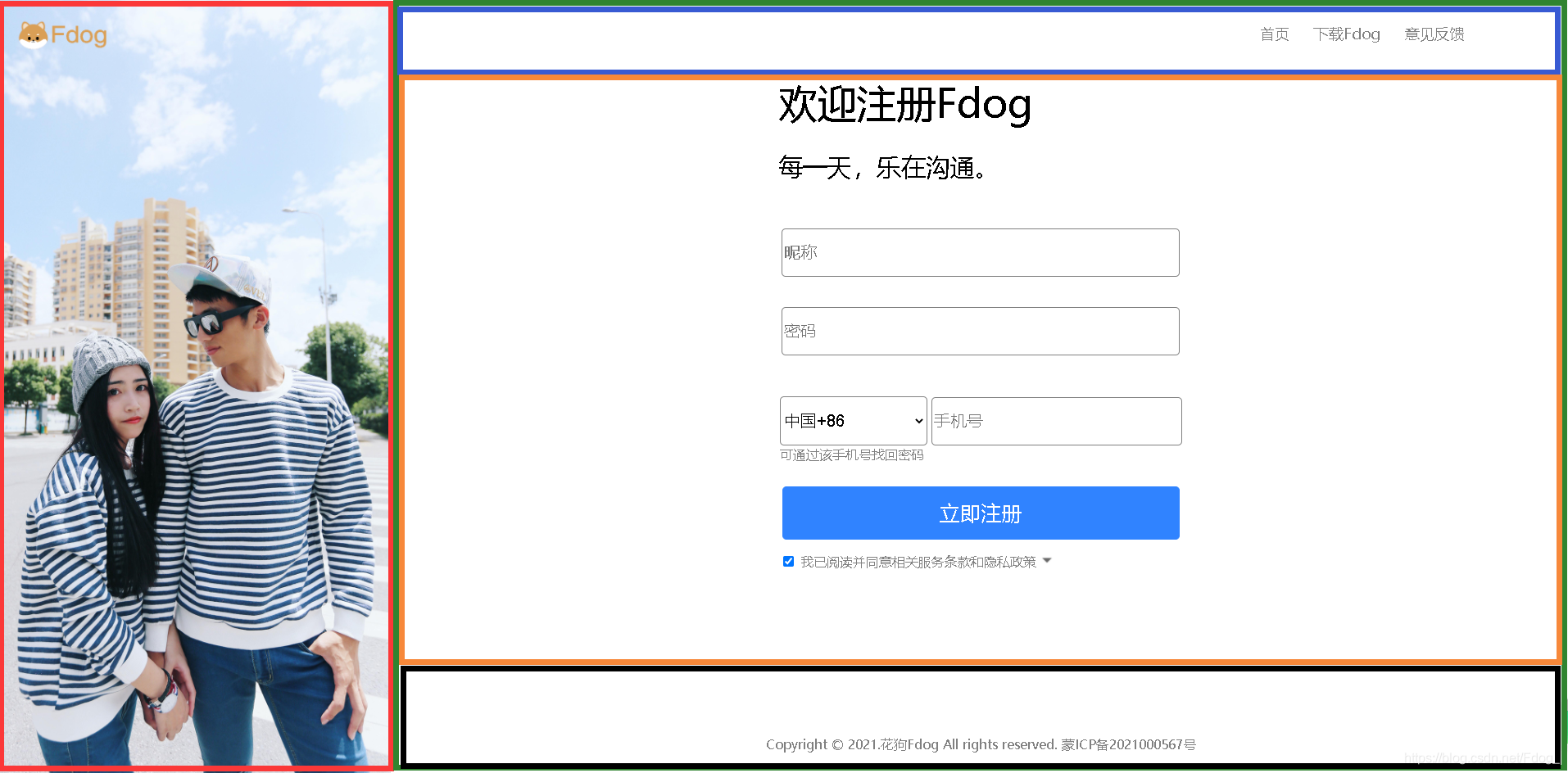The image size is (1568, 773).
Task: Click the 可通过该手机号找回密码 hint text
Action: [x=852, y=455]
